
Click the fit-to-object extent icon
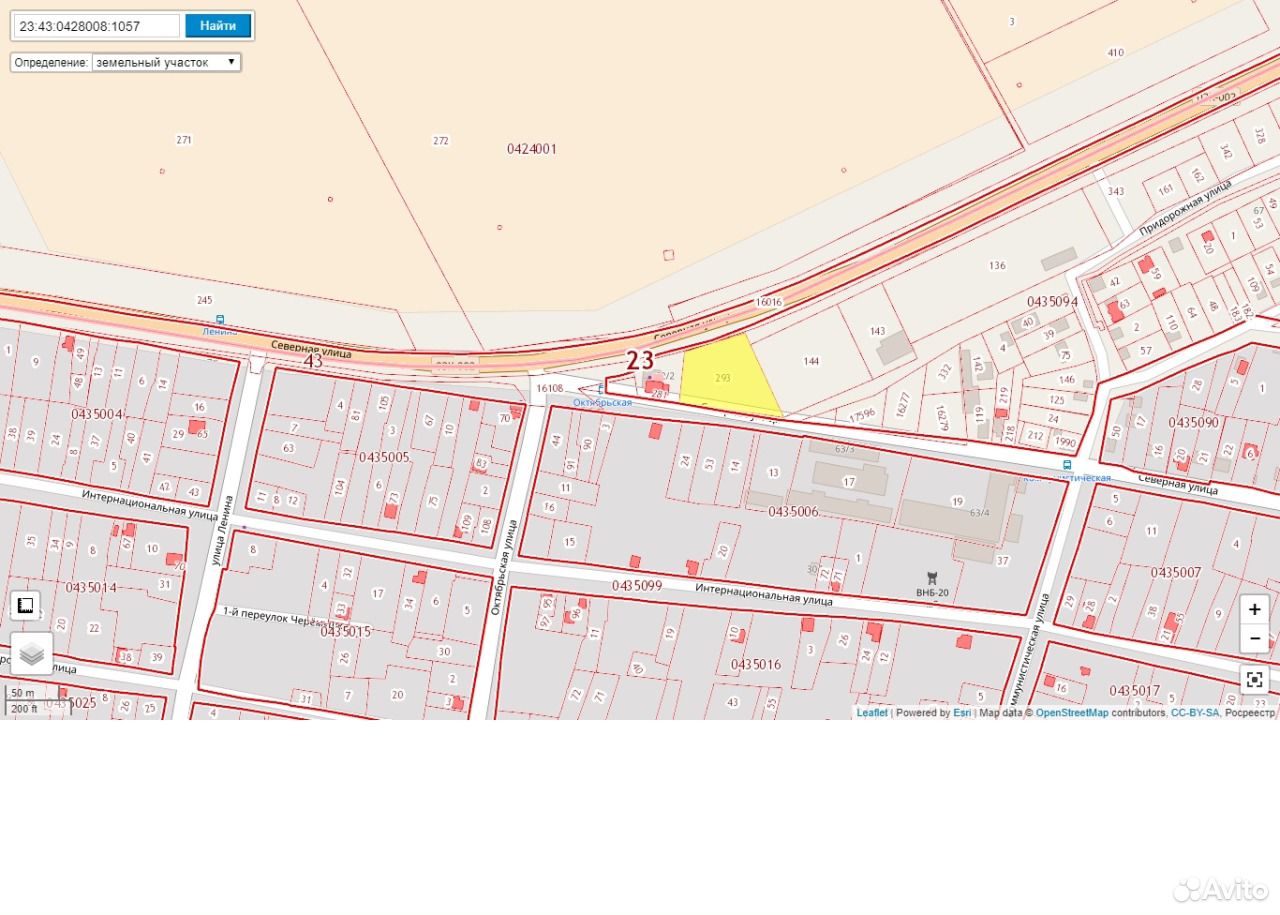1255,680
